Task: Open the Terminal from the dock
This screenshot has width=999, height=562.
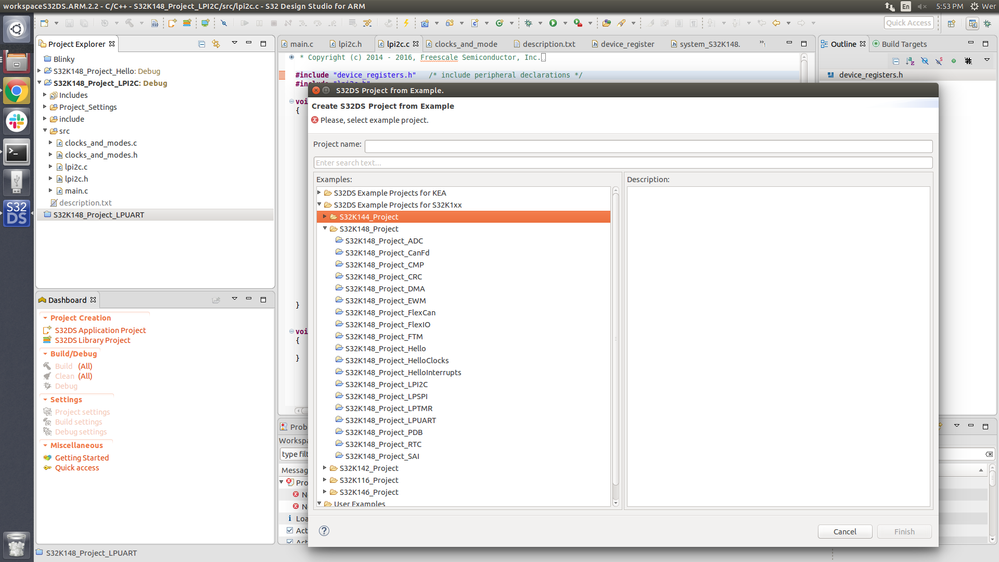Action: click(x=17, y=152)
